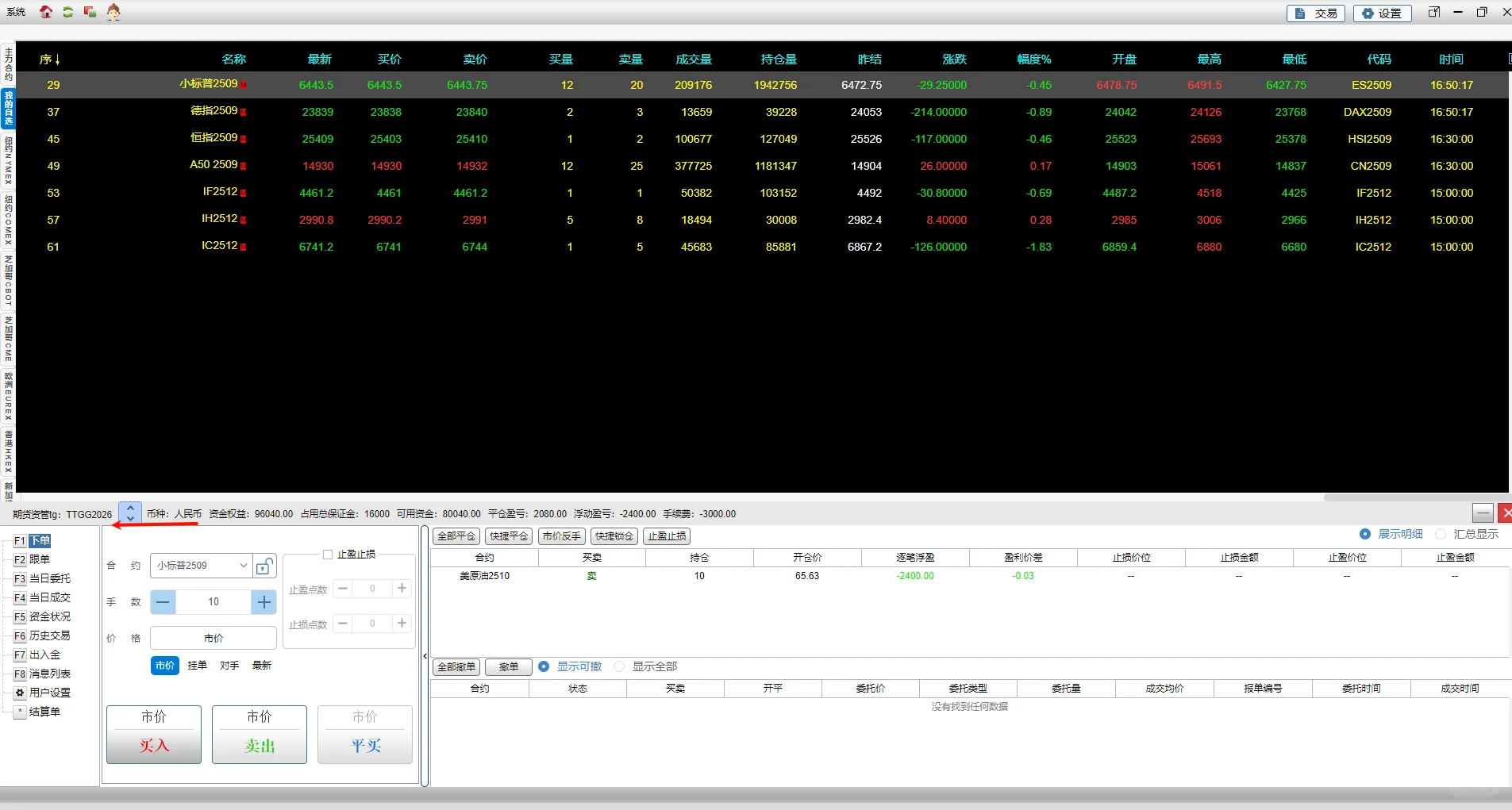Minimize the bottom trading panel
The height and width of the screenshot is (810, 1512).
click(x=1483, y=513)
